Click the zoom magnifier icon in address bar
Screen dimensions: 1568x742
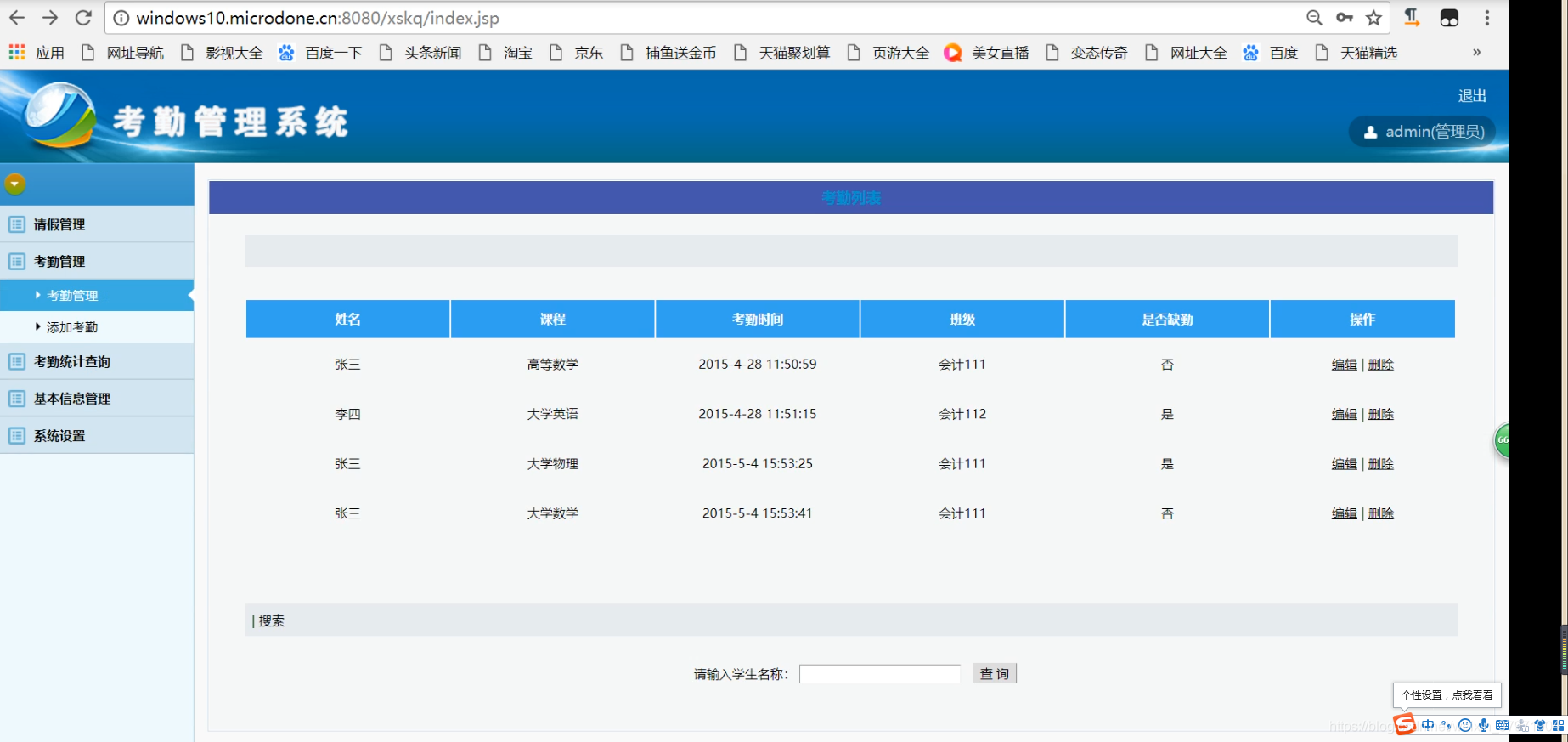(1314, 18)
